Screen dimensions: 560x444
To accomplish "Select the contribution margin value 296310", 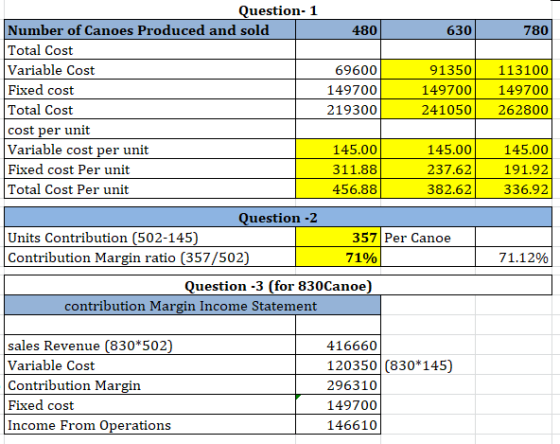I will point(338,385).
